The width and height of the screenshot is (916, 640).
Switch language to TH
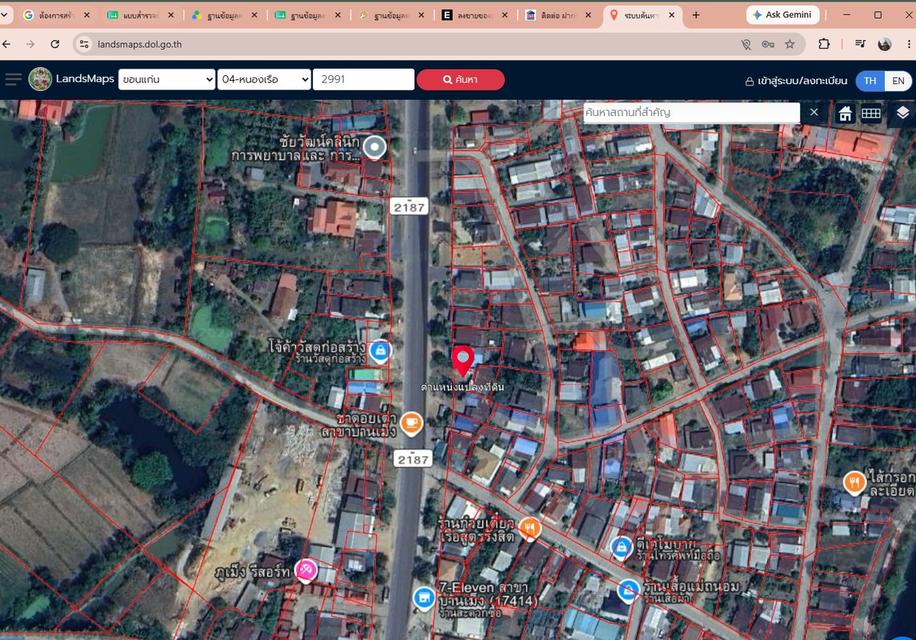[x=870, y=81]
